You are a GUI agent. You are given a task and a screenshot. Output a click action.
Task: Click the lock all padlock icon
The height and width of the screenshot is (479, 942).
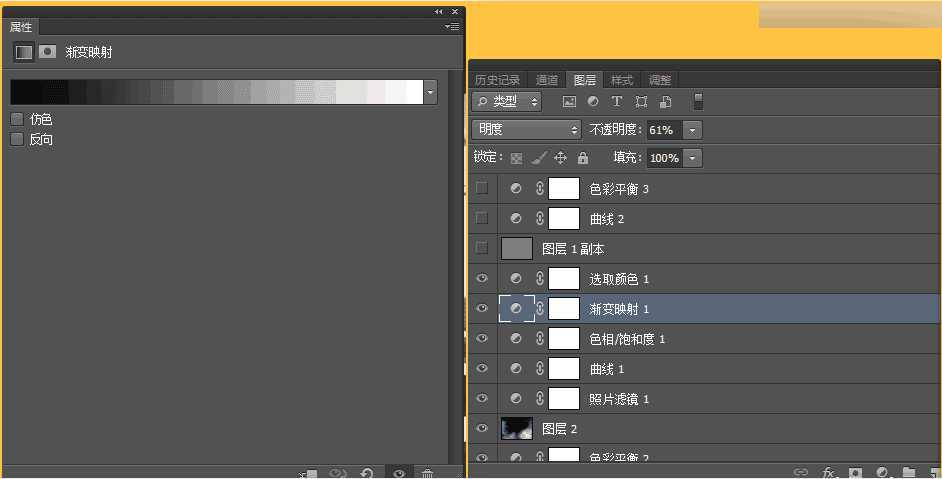click(x=583, y=158)
